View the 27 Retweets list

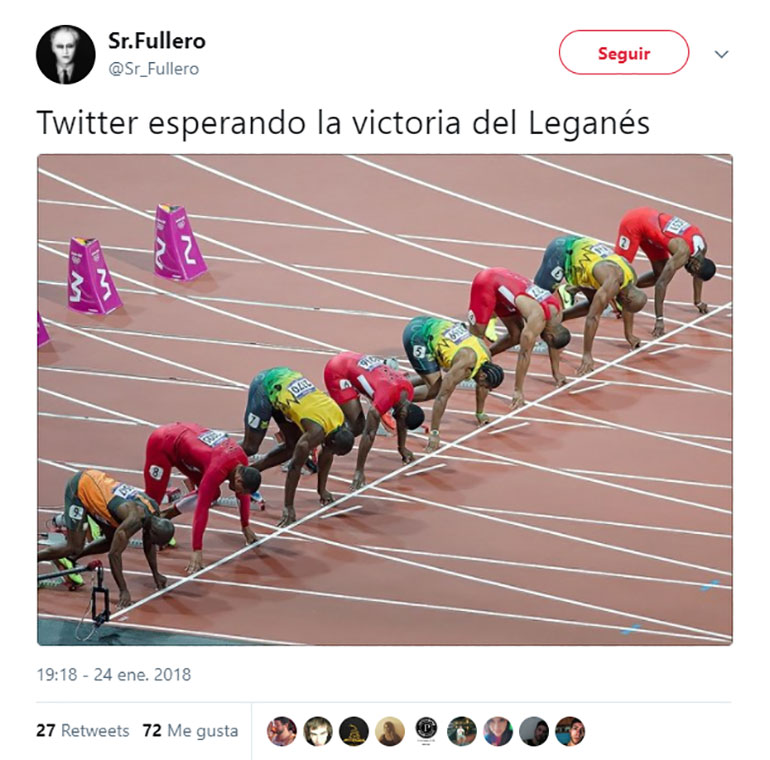(x=82, y=731)
